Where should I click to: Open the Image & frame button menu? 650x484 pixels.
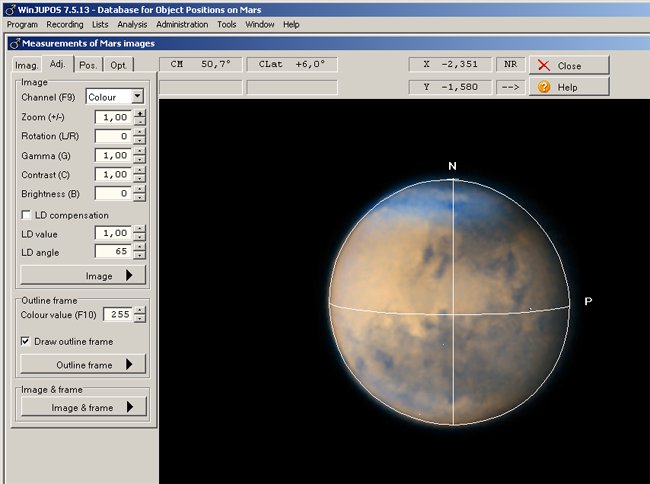click(x=84, y=407)
